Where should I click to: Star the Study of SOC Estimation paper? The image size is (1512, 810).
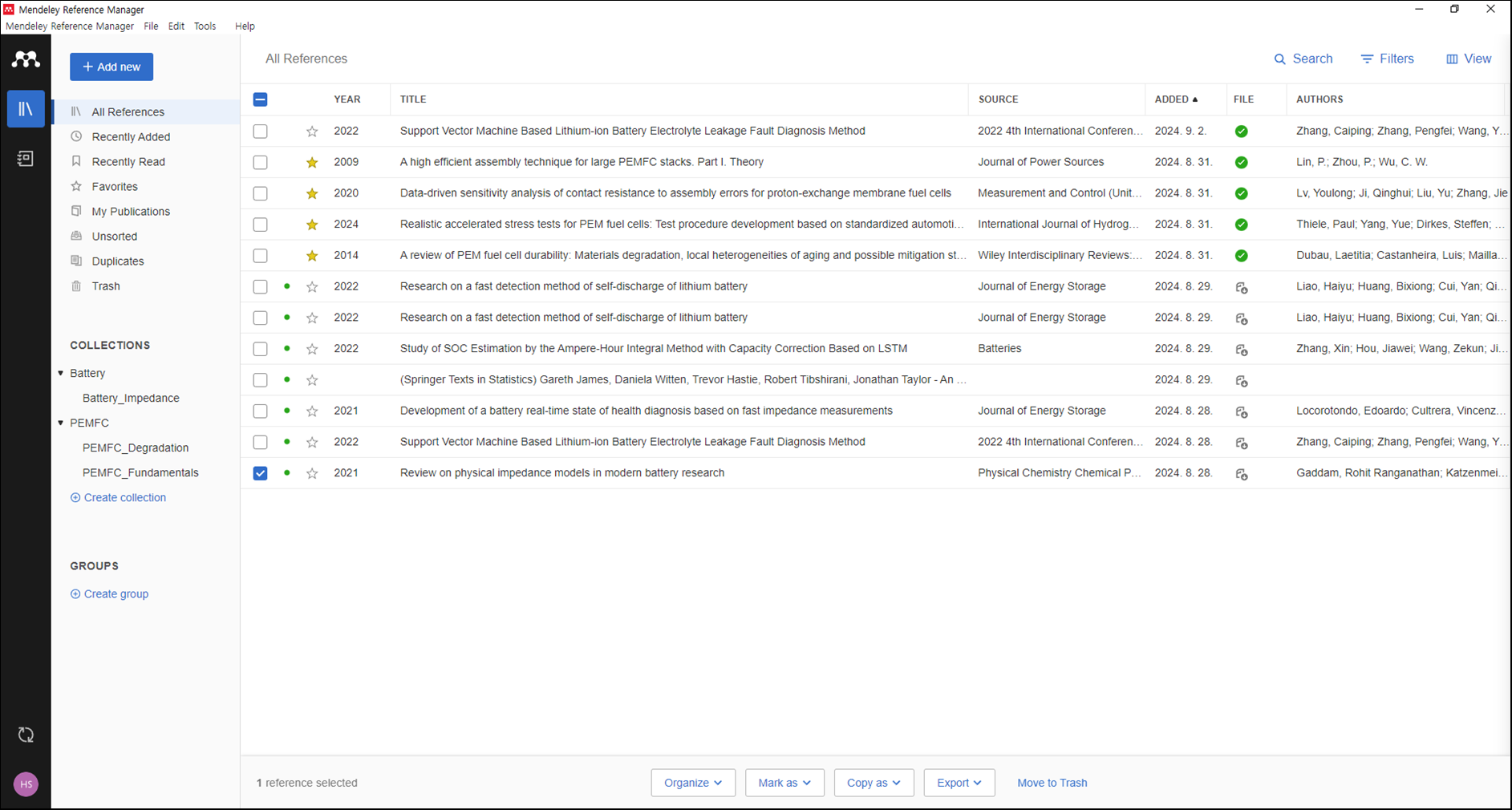coord(312,350)
